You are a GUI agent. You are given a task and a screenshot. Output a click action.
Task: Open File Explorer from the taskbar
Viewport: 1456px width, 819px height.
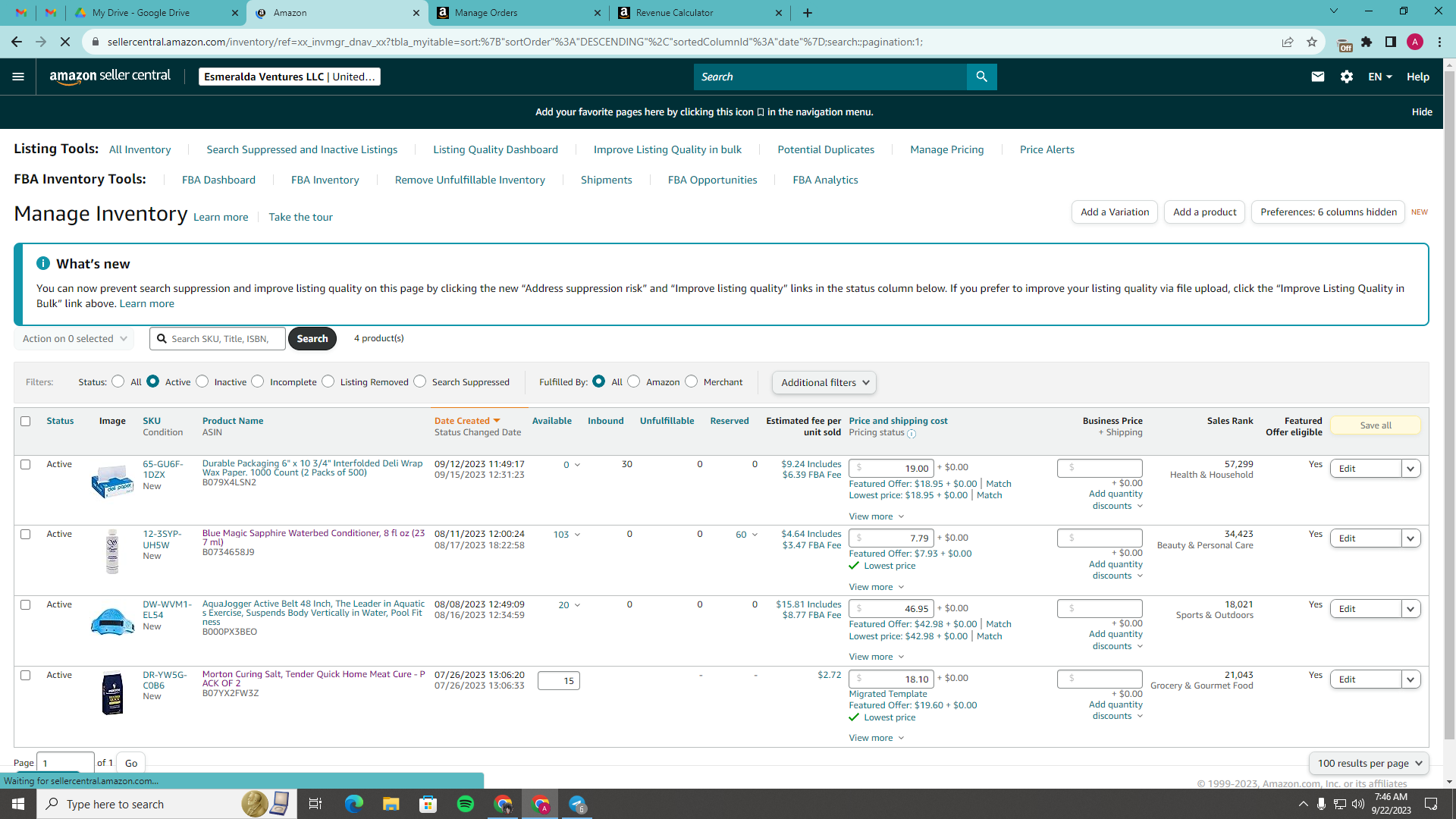[x=391, y=804]
